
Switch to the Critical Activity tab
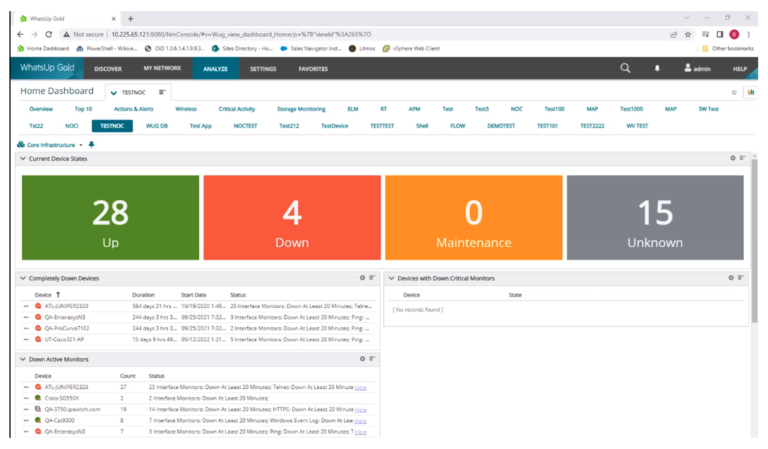click(x=237, y=108)
